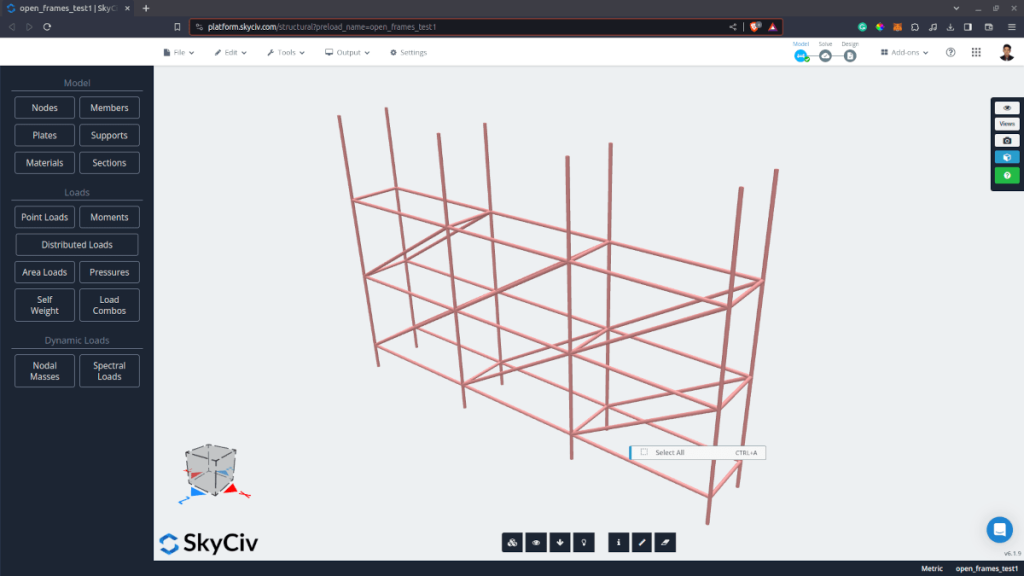Select the eraser icon in bottom toolbar
Screen dimensions: 1024x576
[x=665, y=542]
